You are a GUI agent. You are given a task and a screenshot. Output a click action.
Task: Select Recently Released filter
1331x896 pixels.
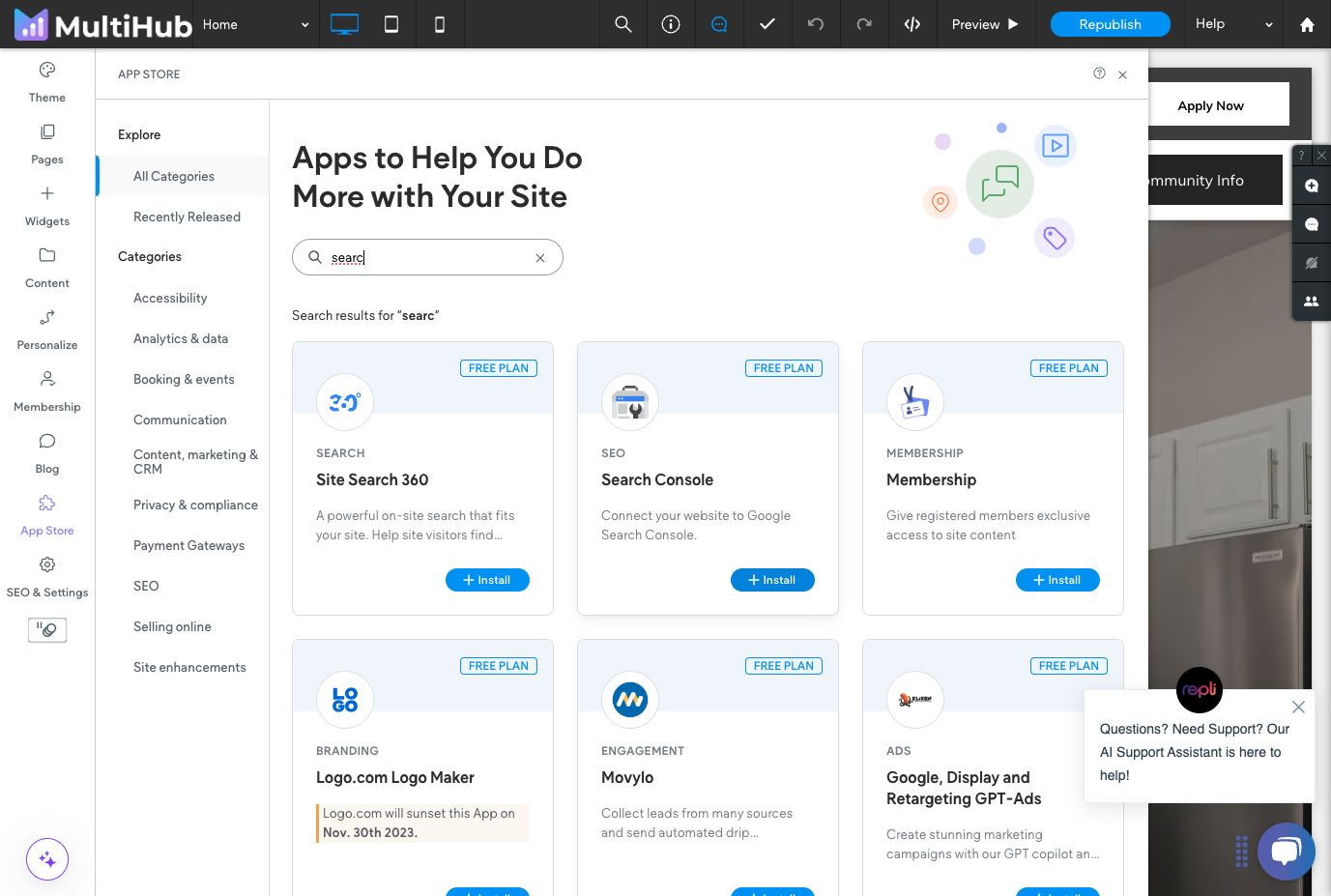tap(187, 217)
